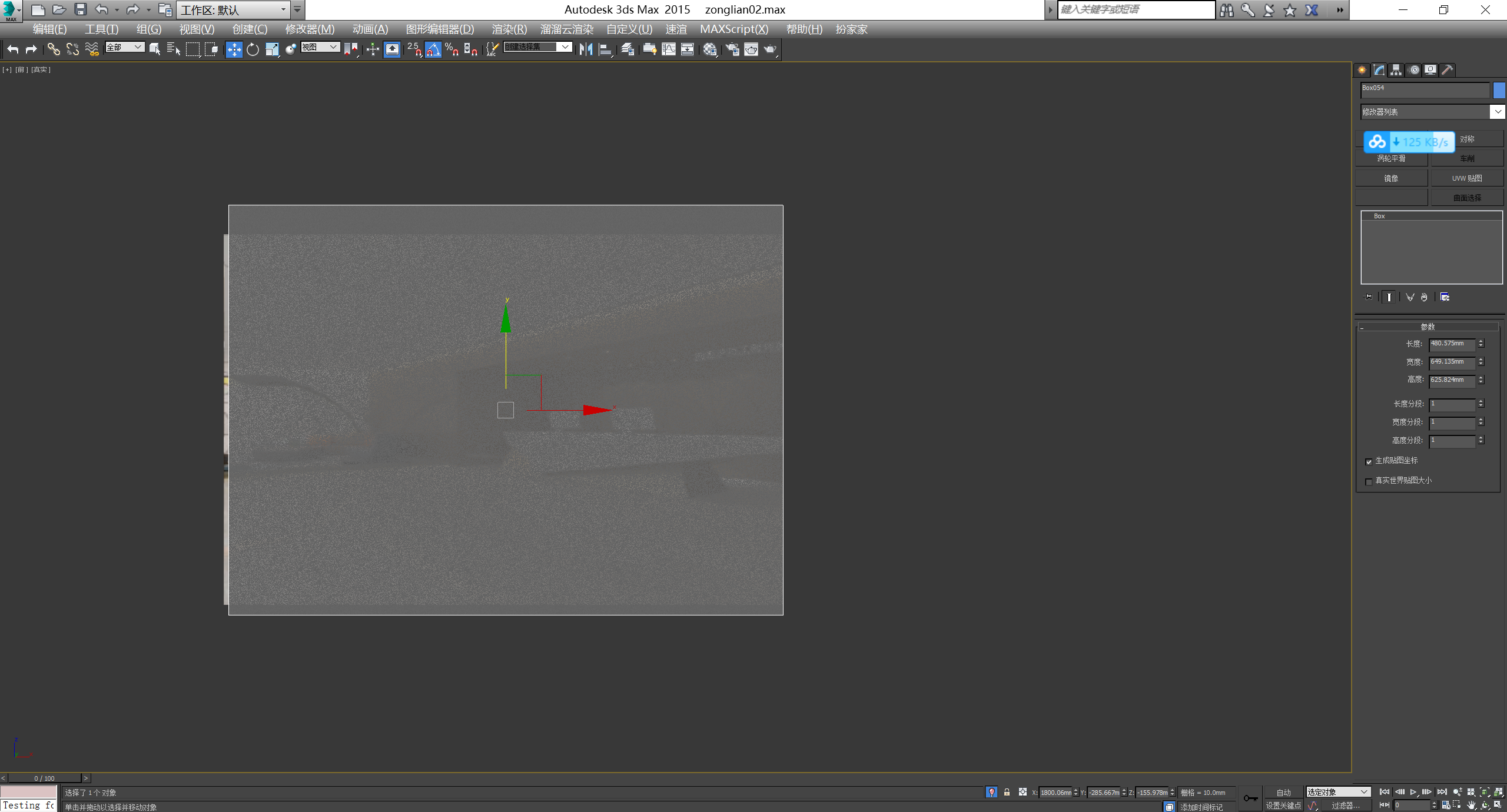Click the 涡轮平滑 modifier button
Viewport: 1507px width, 812px height.
coord(1391,158)
